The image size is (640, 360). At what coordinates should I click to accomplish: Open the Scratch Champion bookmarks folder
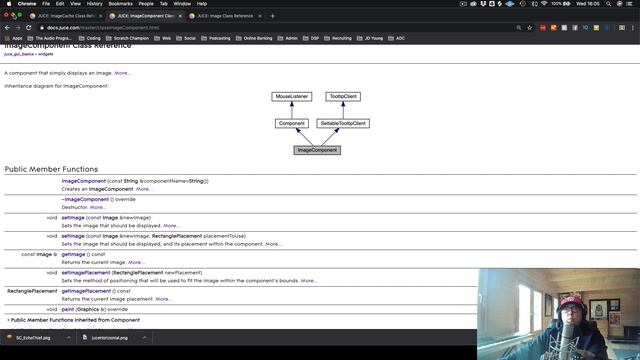pos(127,38)
